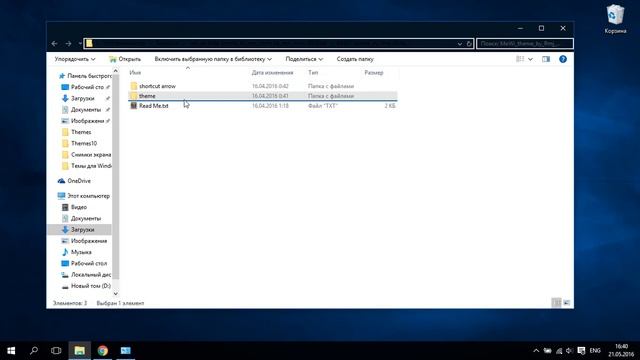This screenshot has width=640, height=360.
Task: Open action center notifications icon
Action: 581,351
